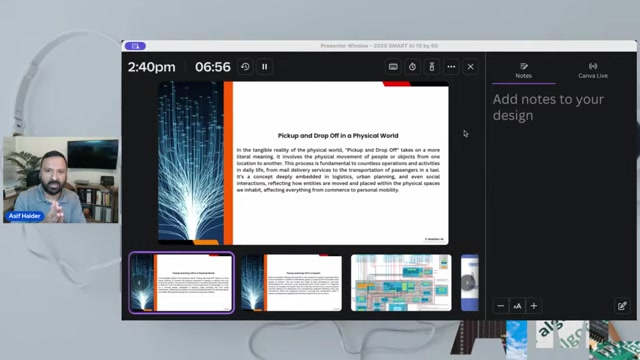Click the edit notes pencil icon
The width and height of the screenshot is (640, 360).
click(x=622, y=306)
